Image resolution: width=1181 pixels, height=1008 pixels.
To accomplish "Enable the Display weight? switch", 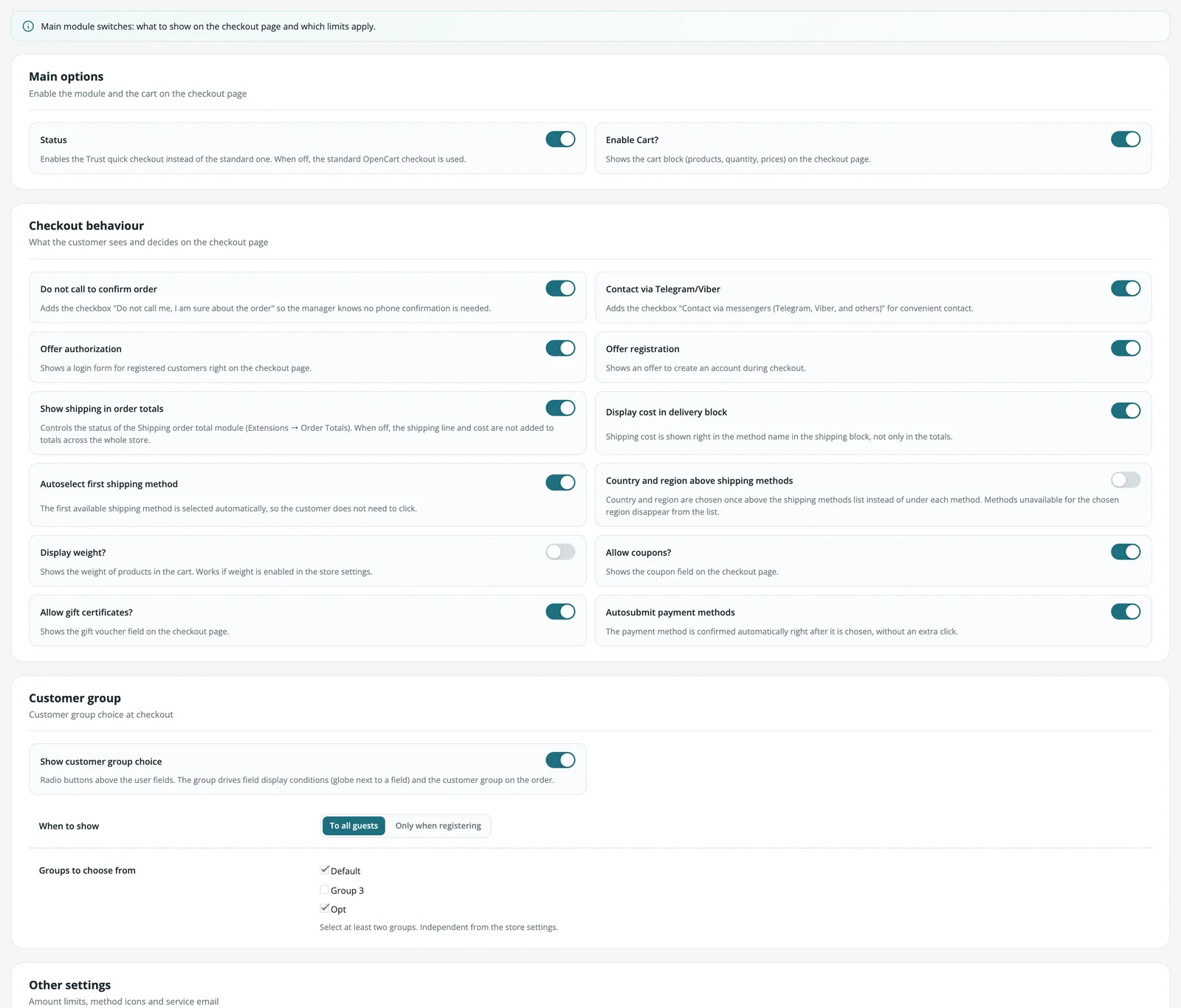I will [x=560, y=552].
